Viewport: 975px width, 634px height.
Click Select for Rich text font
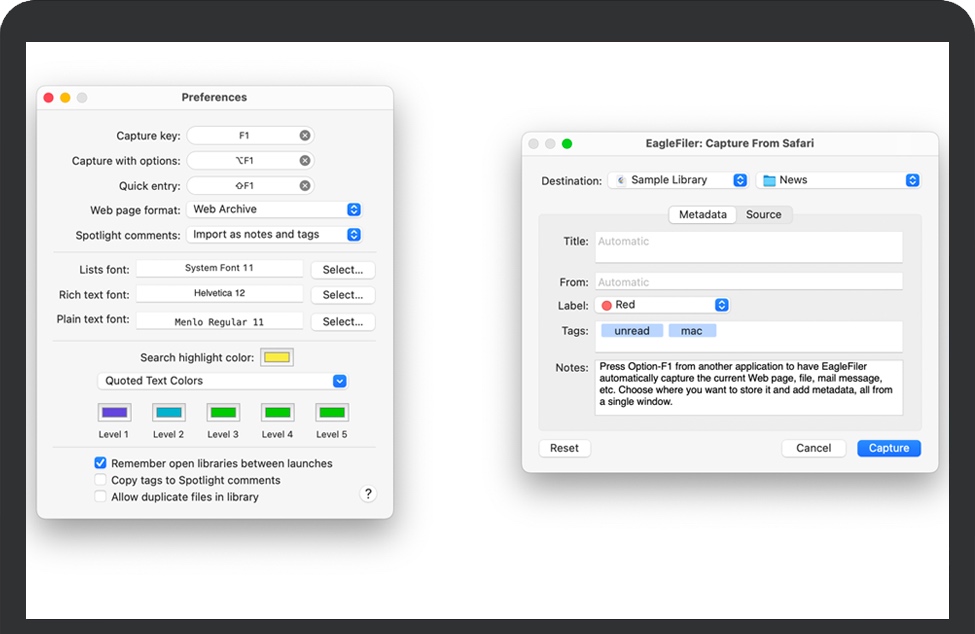343,295
